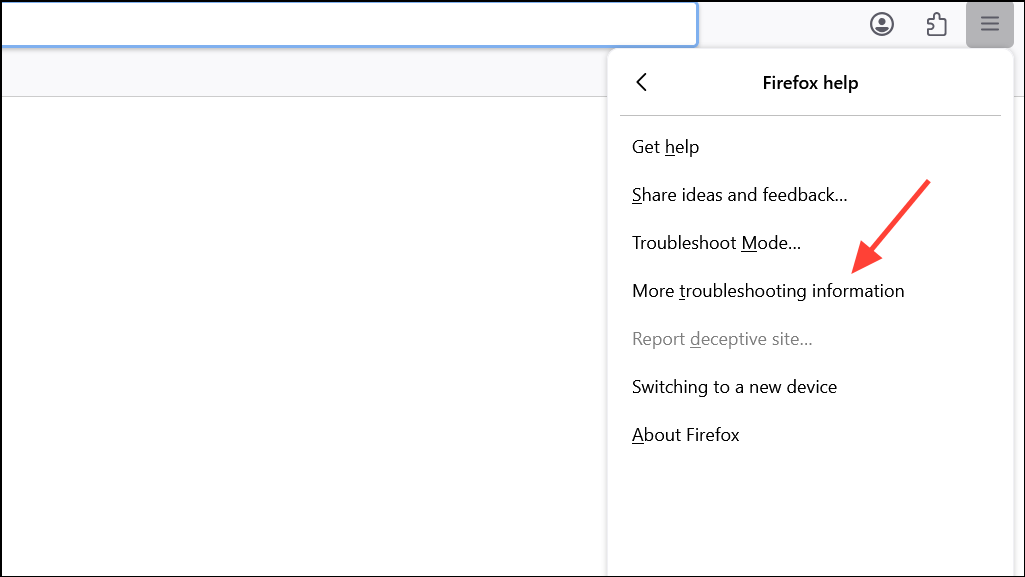Choose Switching to a new device
The width and height of the screenshot is (1025, 577).
point(734,387)
